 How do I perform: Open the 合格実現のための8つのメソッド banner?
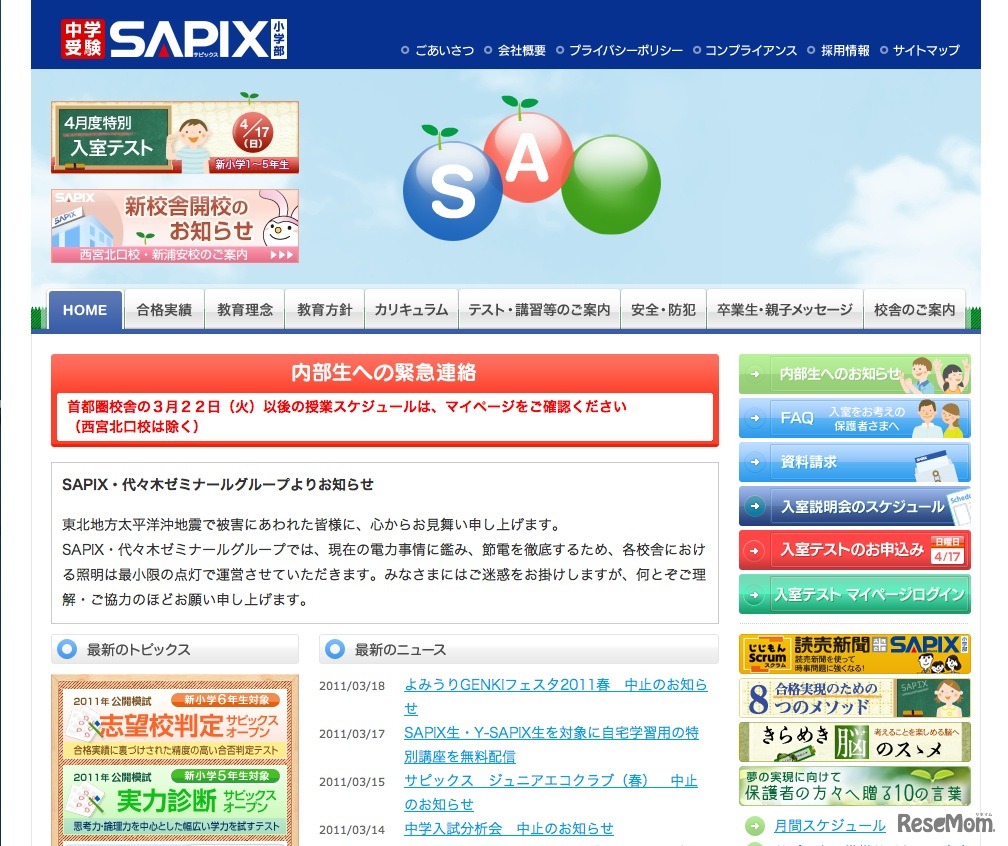coord(854,698)
